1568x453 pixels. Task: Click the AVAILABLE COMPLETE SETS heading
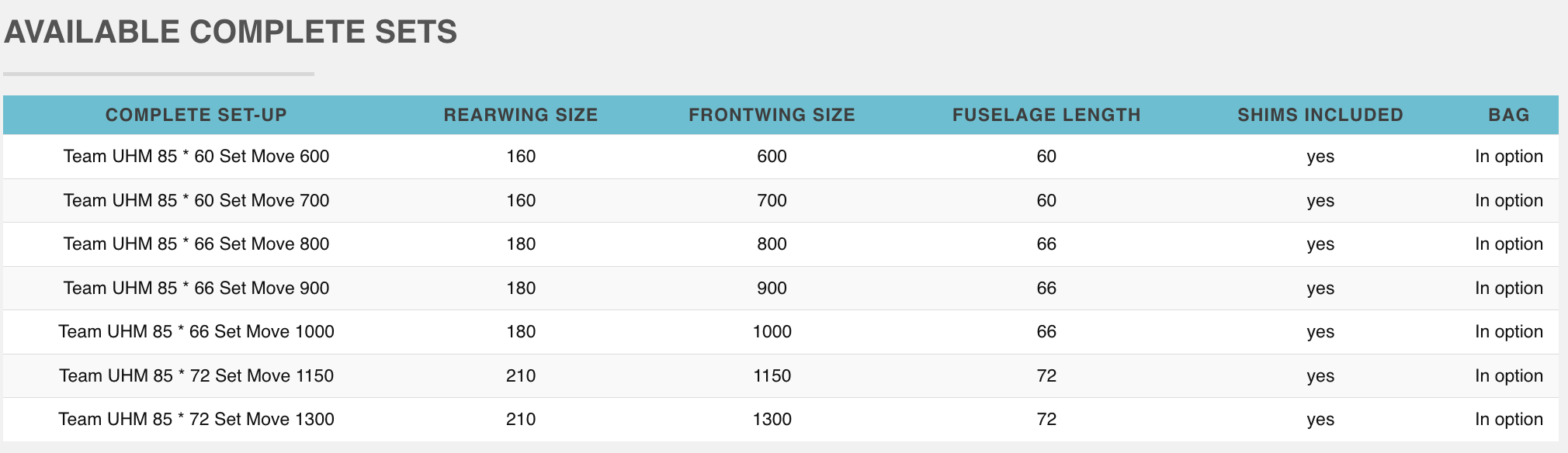pos(231,32)
